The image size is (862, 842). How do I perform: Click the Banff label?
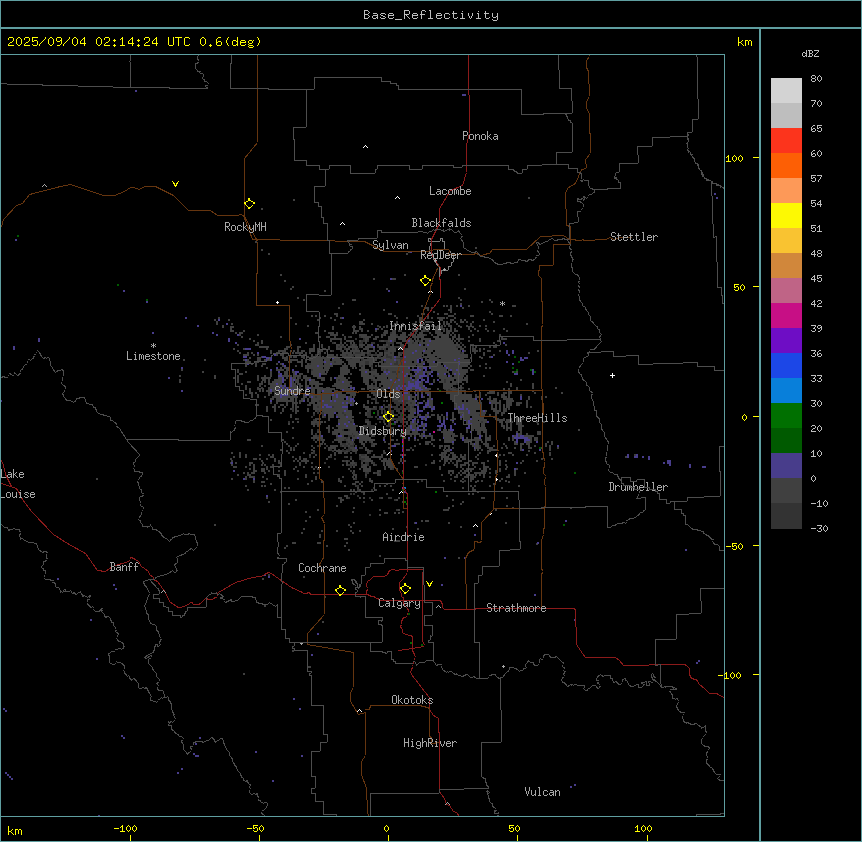coord(124,567)
